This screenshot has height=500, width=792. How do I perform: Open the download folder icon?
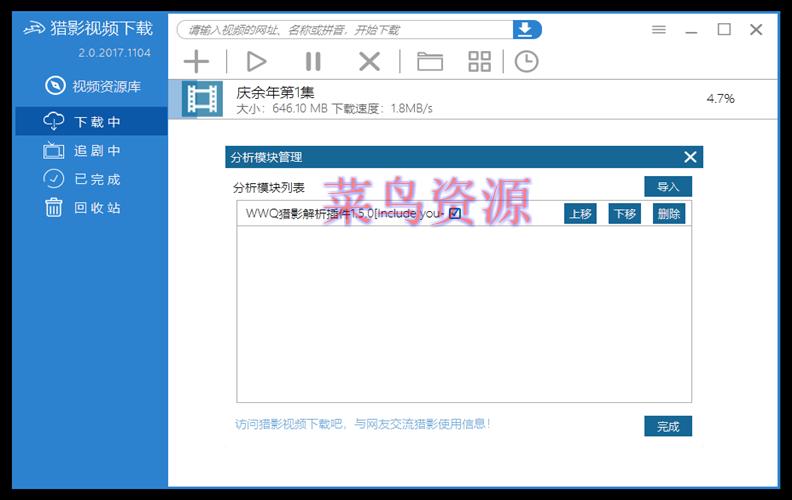(x=430, y=62)
